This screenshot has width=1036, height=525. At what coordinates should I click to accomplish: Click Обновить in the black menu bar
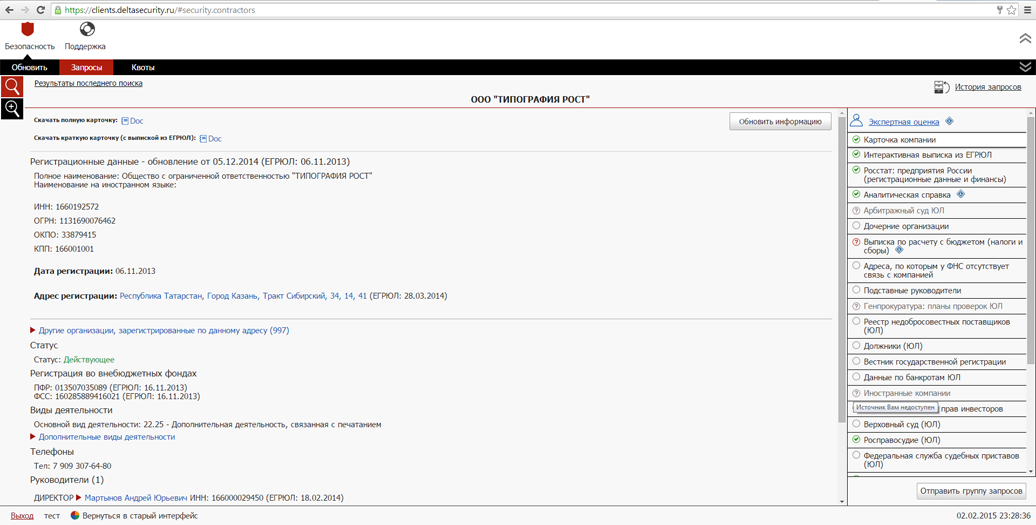coord(30,67)
